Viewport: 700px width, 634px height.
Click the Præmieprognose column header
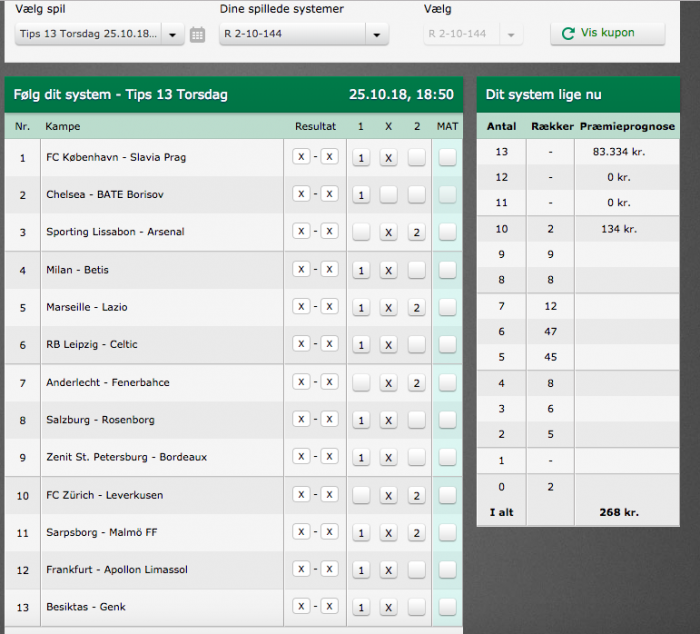point(627,126)
